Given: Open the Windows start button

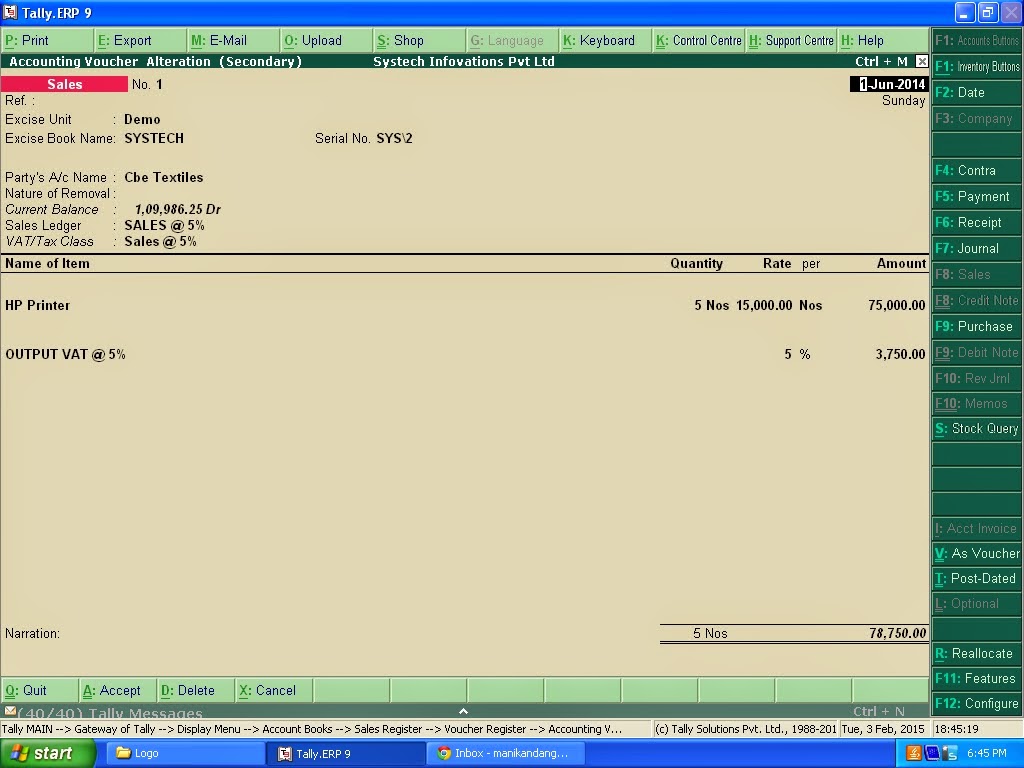Looking at the screenshot, I should (x=46, y=753).
